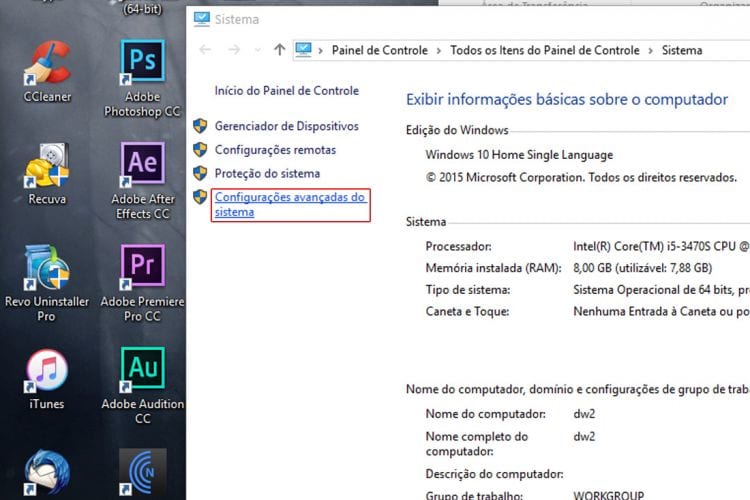Click the back navigation arrow
This screenshot has width=750, height=500.
coord(205,50)
